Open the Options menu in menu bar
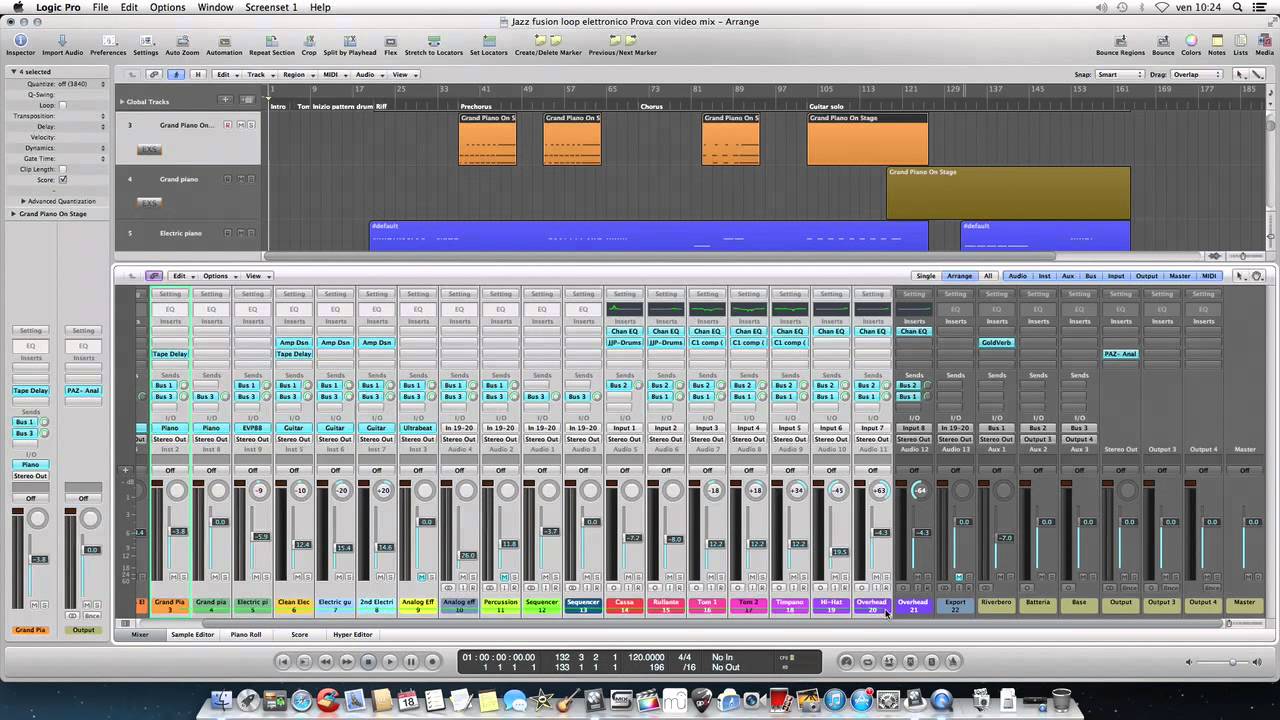The width and height of the screenshot is (1280, 720). coord(167,7)
